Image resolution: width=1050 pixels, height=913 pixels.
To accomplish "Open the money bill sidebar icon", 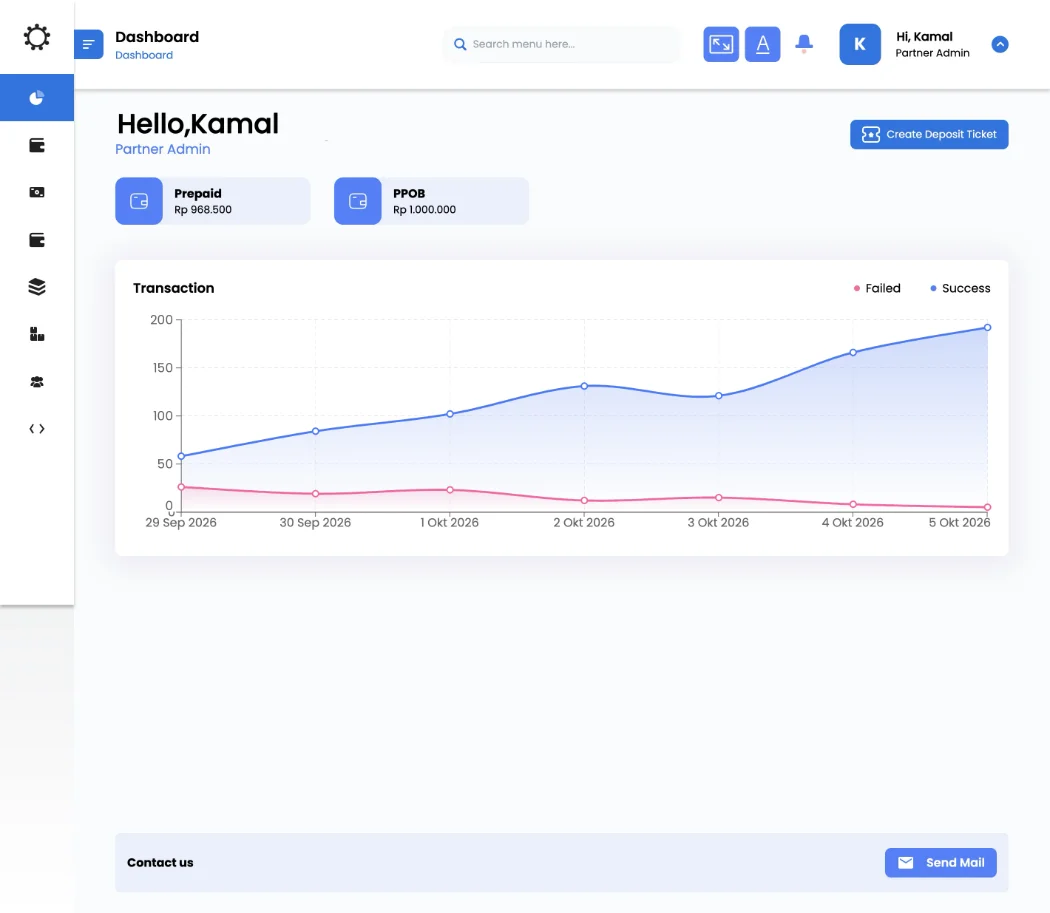I will [37, 192].
